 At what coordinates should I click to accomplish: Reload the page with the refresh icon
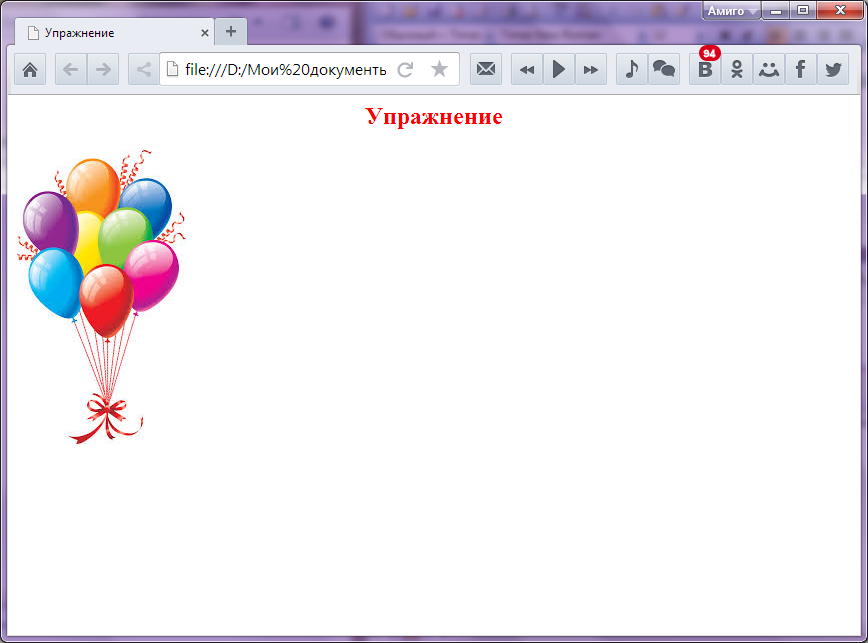(x=405, y=69)
